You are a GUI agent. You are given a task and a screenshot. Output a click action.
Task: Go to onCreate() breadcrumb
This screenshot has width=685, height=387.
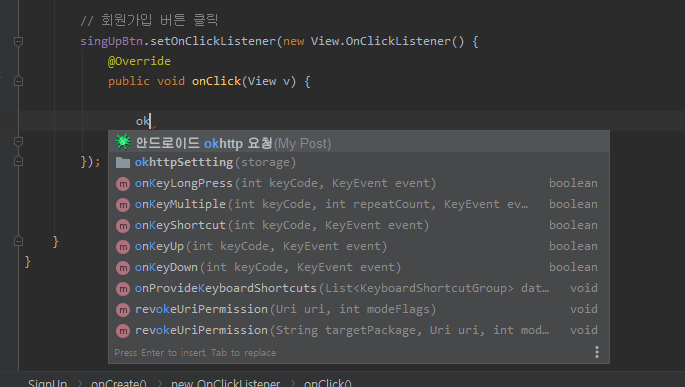118,383
